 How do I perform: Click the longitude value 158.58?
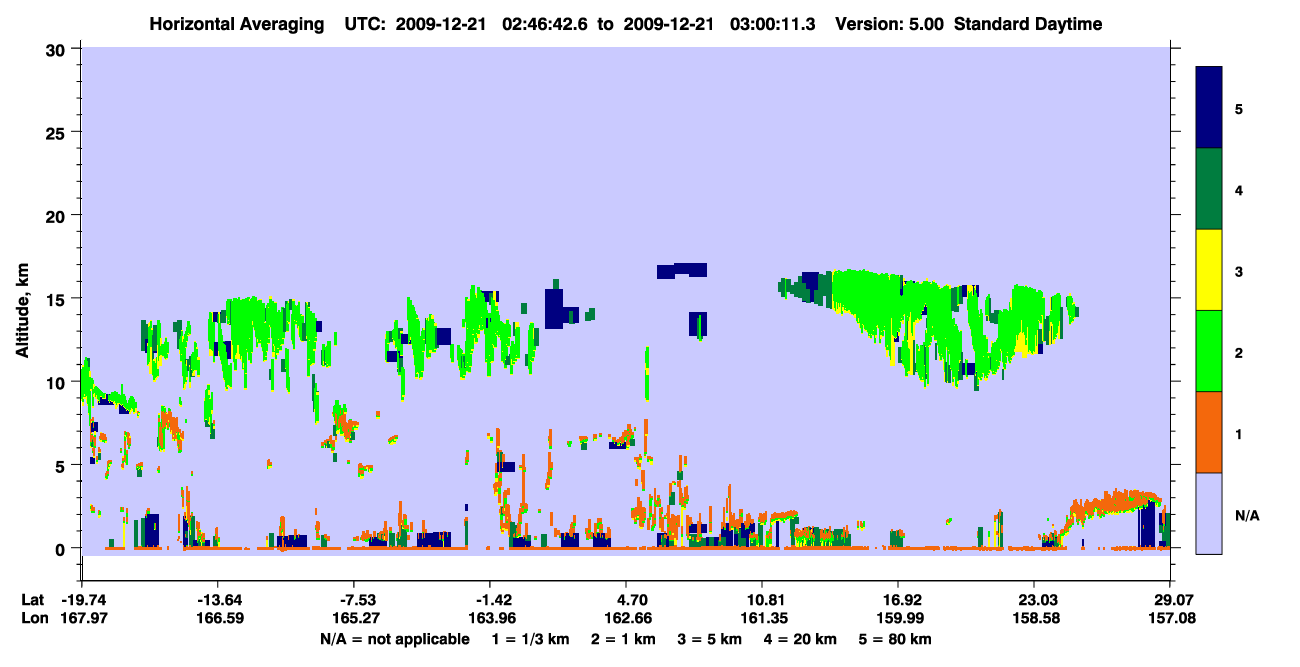click(1034, 618)
